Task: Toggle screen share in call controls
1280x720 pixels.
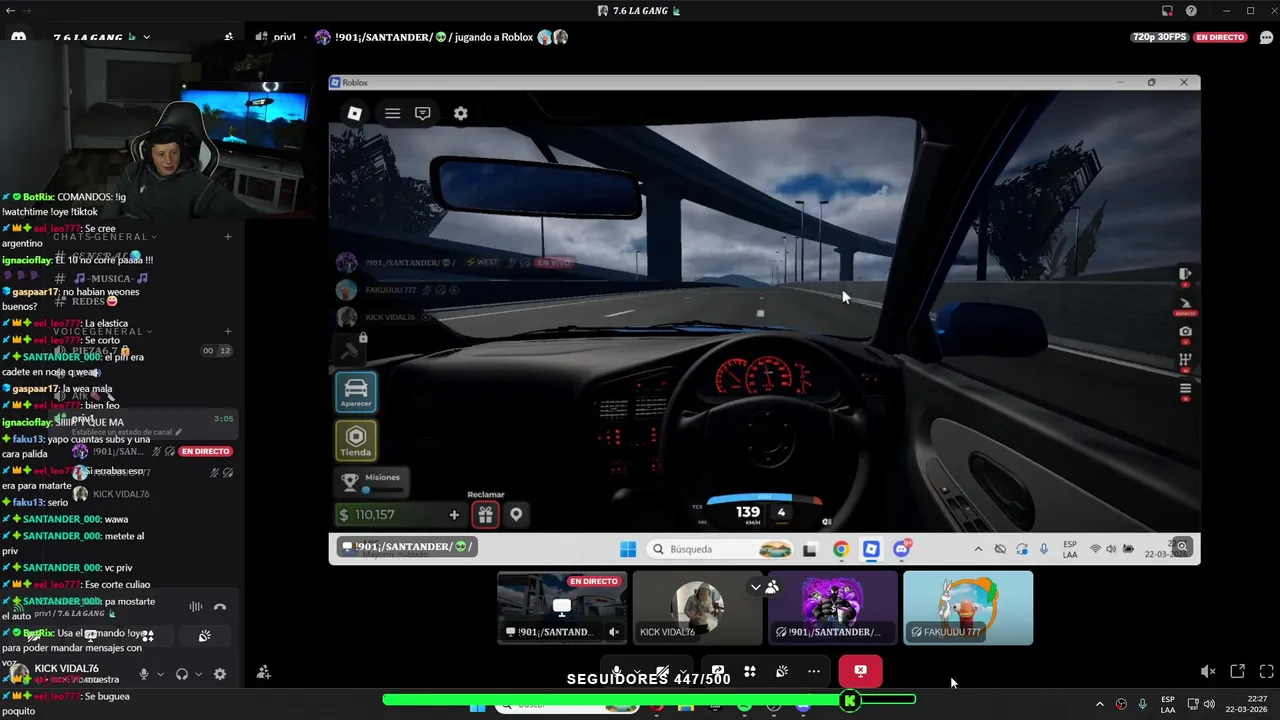Action: coord(718,672)
